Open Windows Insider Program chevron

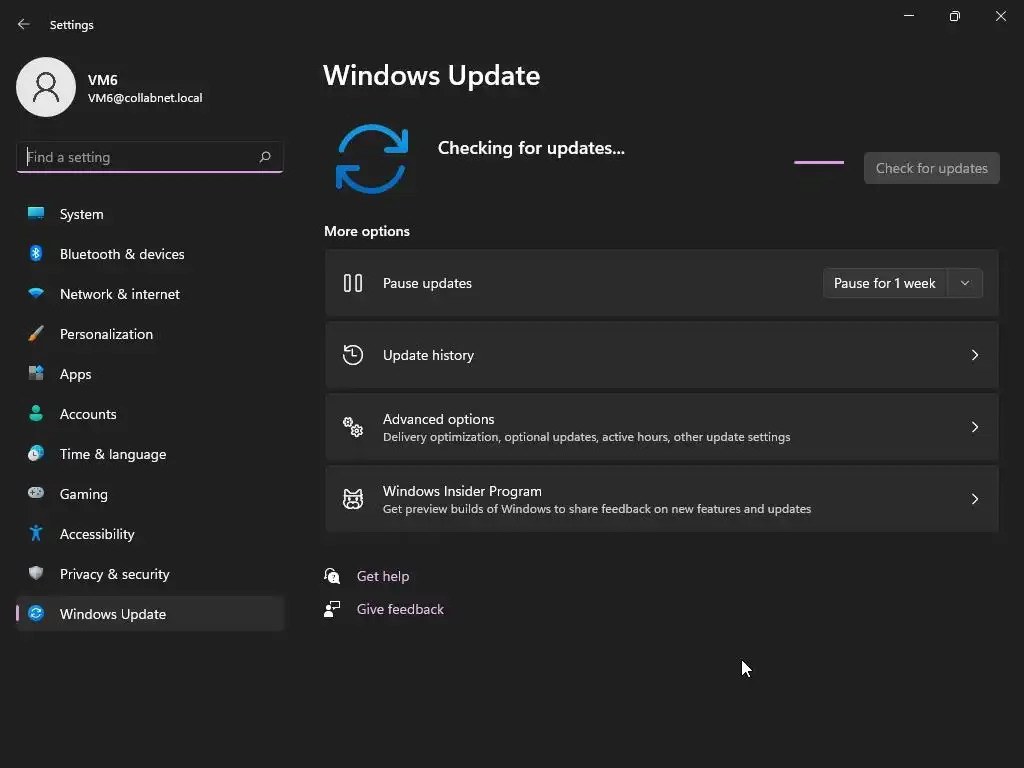pos(974,499)
